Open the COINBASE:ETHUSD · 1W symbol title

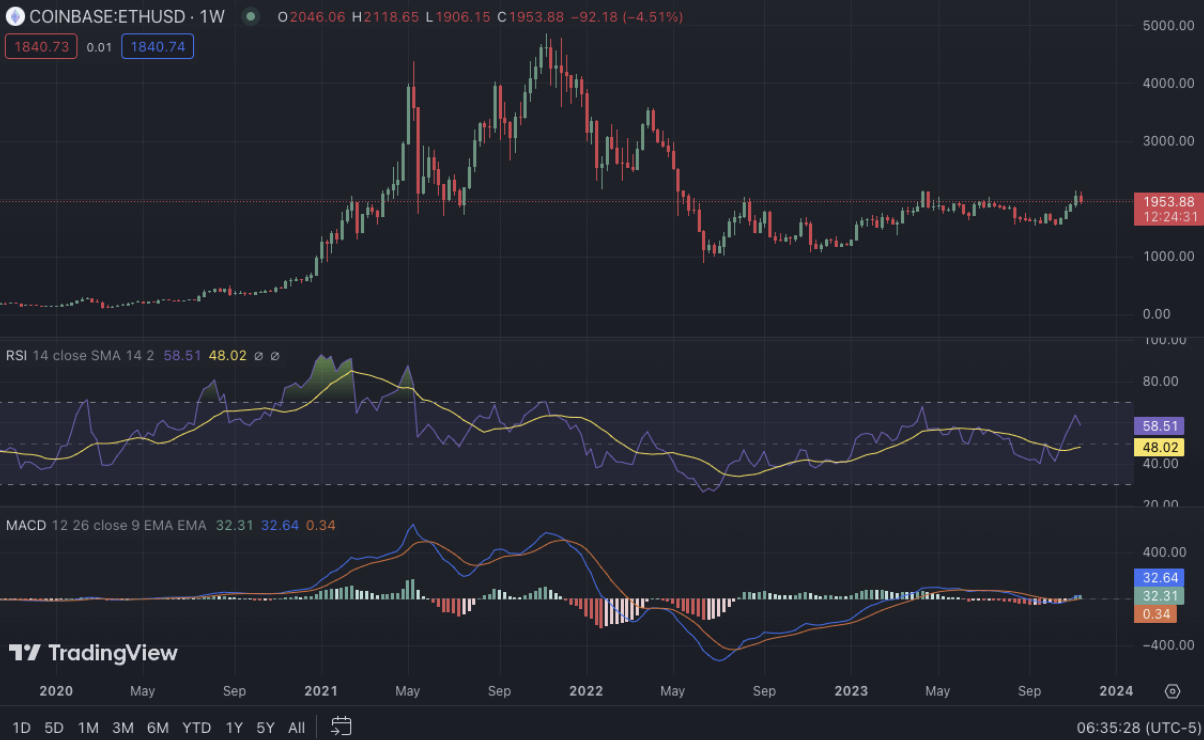coord(127,17)
